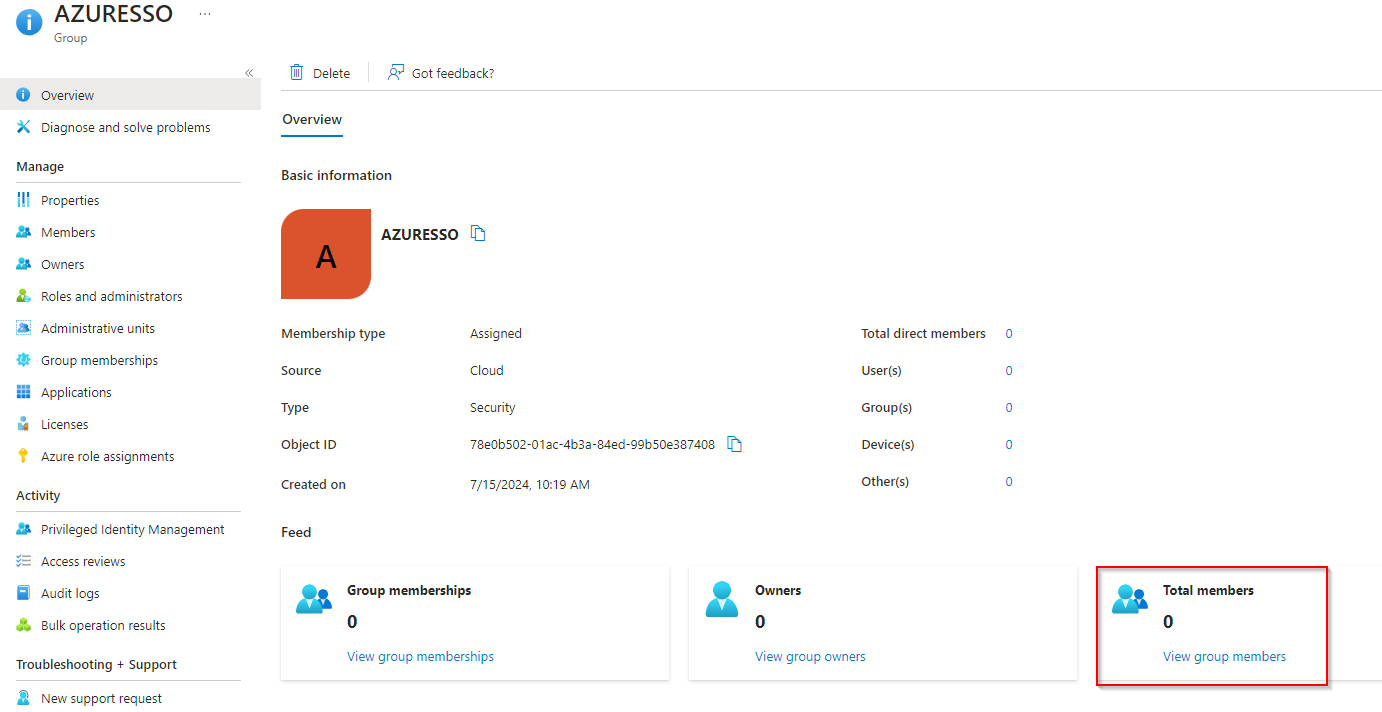
Task: Click the Roles and administrators icon
Action: pyautogui.click(x=24, y=296)
